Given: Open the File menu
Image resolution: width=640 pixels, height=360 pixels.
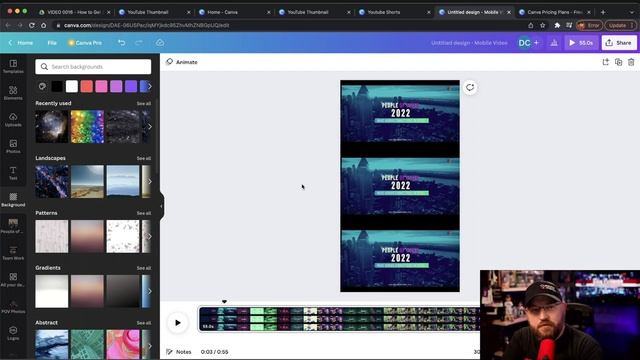Looking at the screenshot, I should pos(52,42).
